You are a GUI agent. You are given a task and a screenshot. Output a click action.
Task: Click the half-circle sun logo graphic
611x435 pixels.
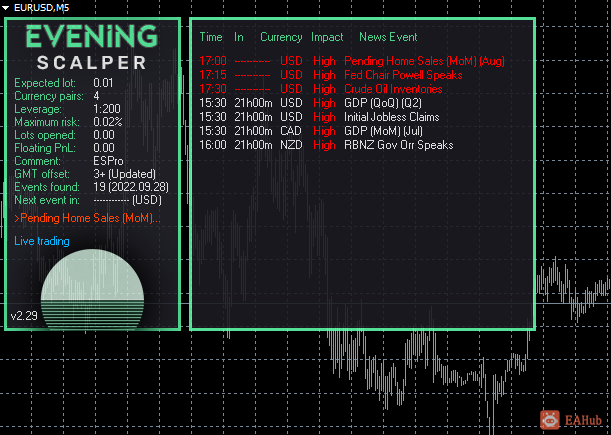pos(92,288)
